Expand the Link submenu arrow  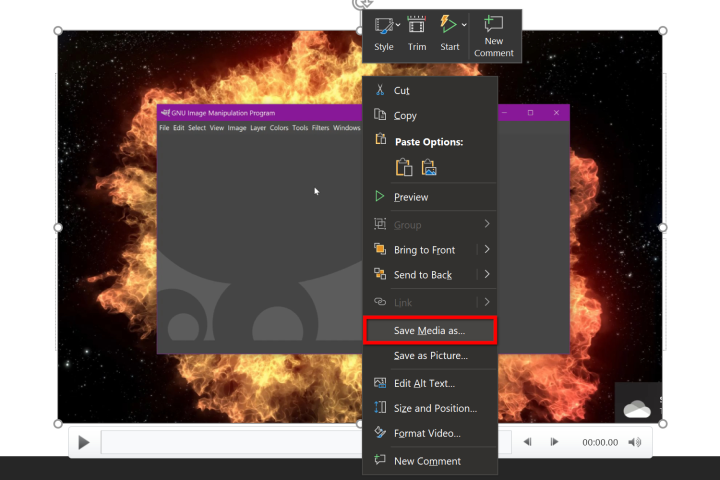coord(487,302)
